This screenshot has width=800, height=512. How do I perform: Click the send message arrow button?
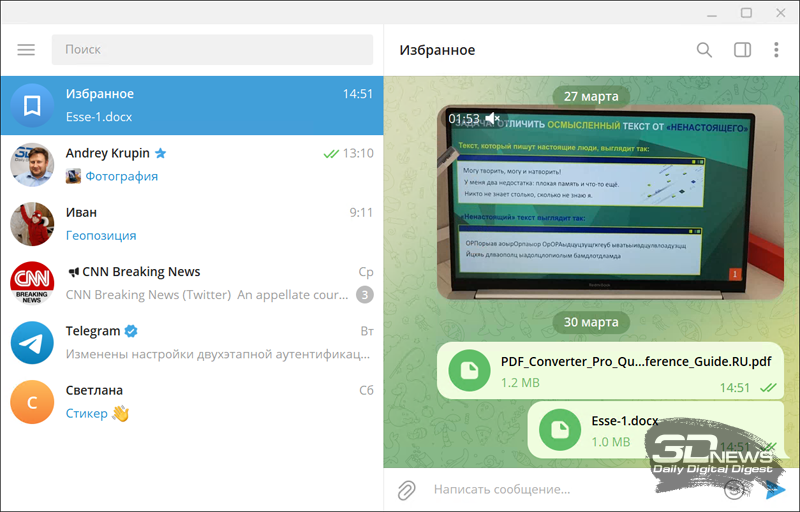click(x=775, y=489)
